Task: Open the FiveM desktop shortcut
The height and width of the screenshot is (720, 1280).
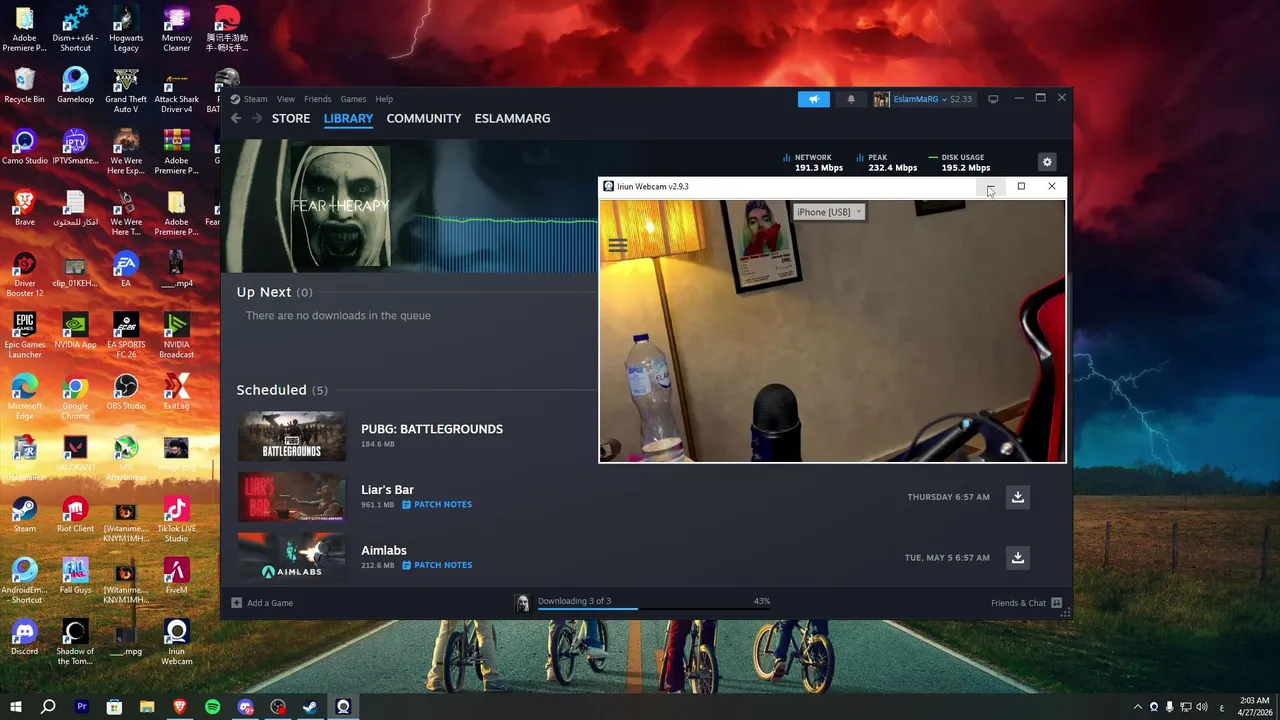Action: (x=177, y=576)
